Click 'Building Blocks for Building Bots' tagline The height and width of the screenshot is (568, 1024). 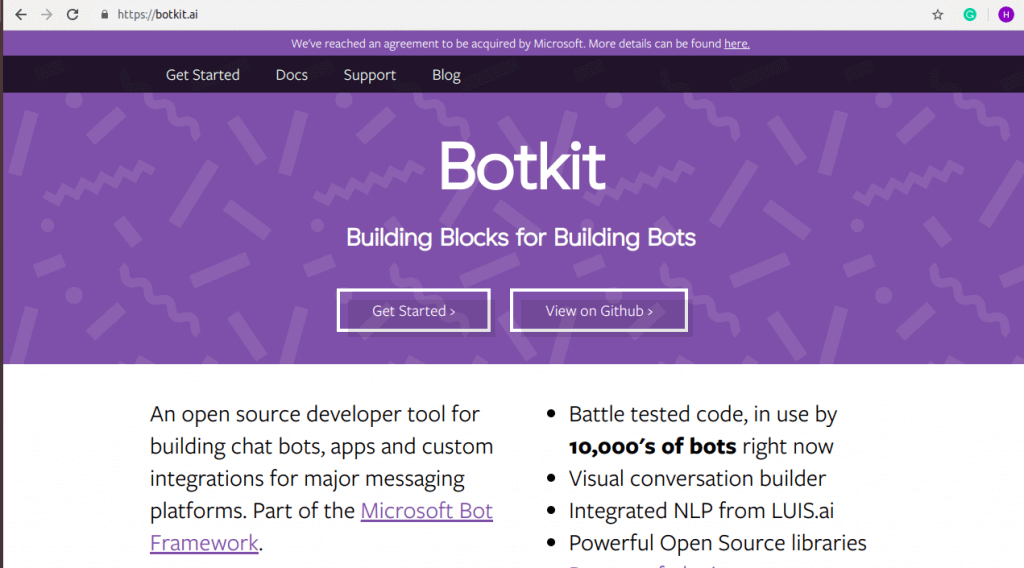(x=520, y=238)
